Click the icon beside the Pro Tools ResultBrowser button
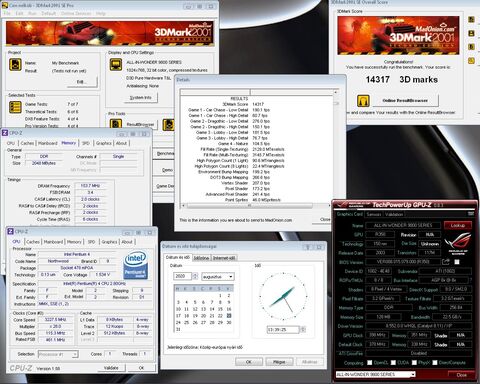The height and width of the screenshot is (384, 480). pos(116,124)
